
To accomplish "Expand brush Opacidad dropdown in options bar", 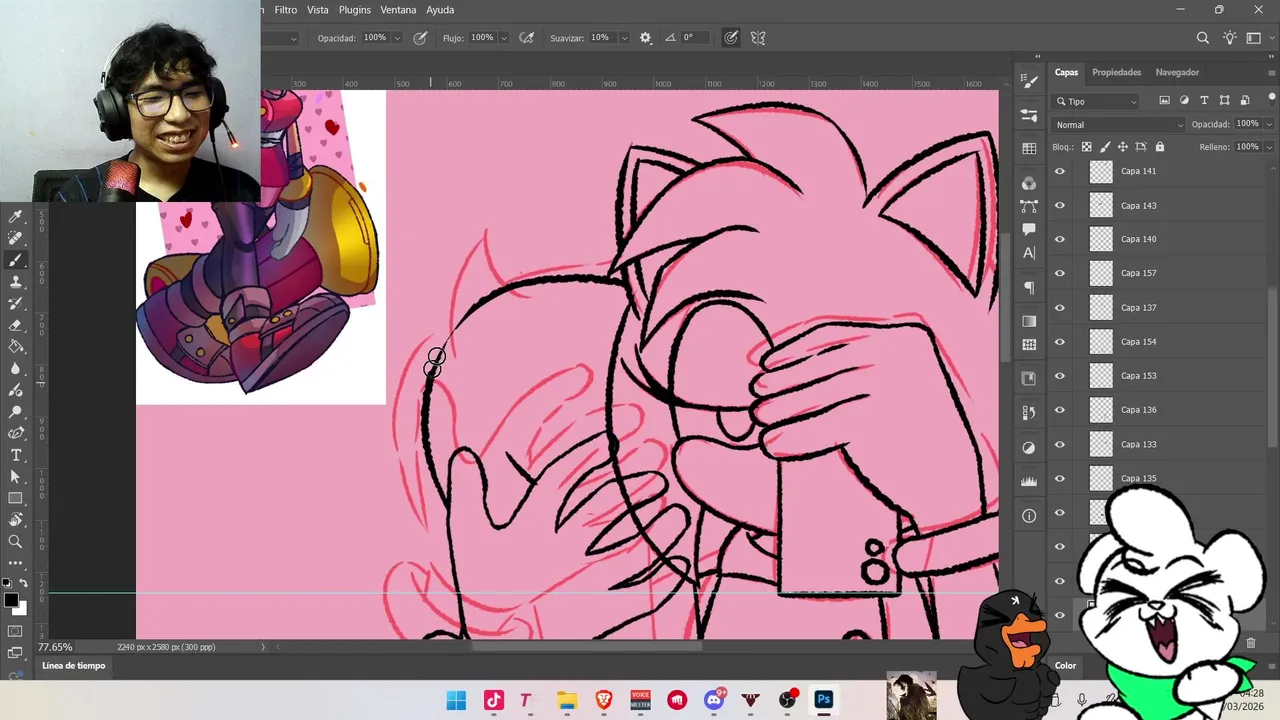I will [x=397, y=38].
